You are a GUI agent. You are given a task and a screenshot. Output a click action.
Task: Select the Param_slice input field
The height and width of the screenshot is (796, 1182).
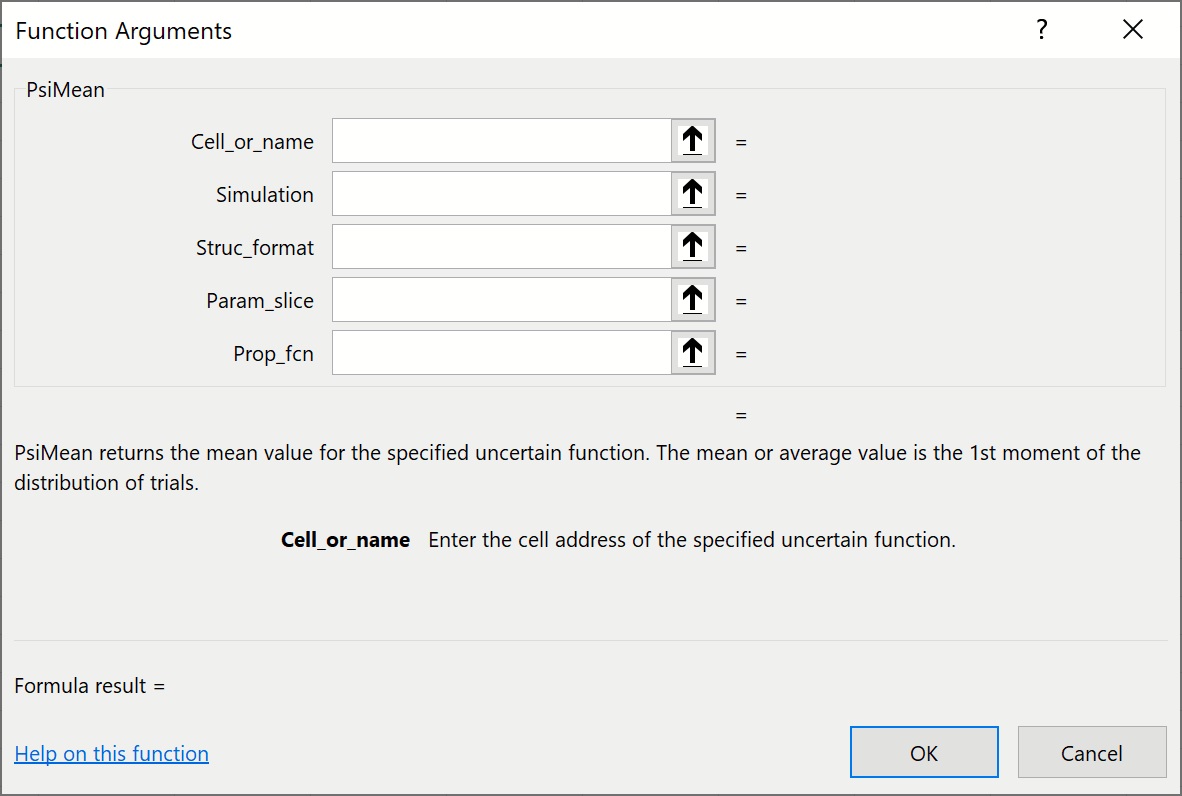501,300
